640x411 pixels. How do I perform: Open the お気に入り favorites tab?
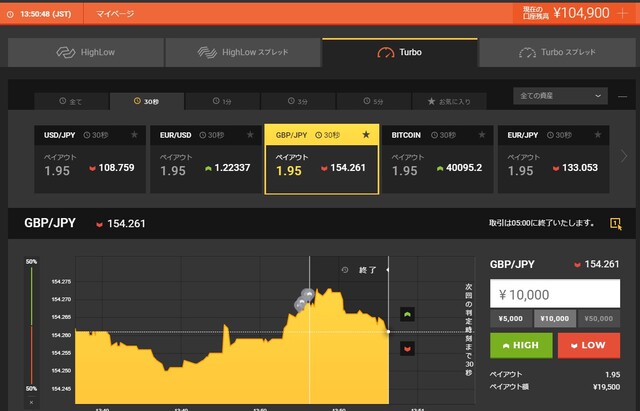click(449, 101)
